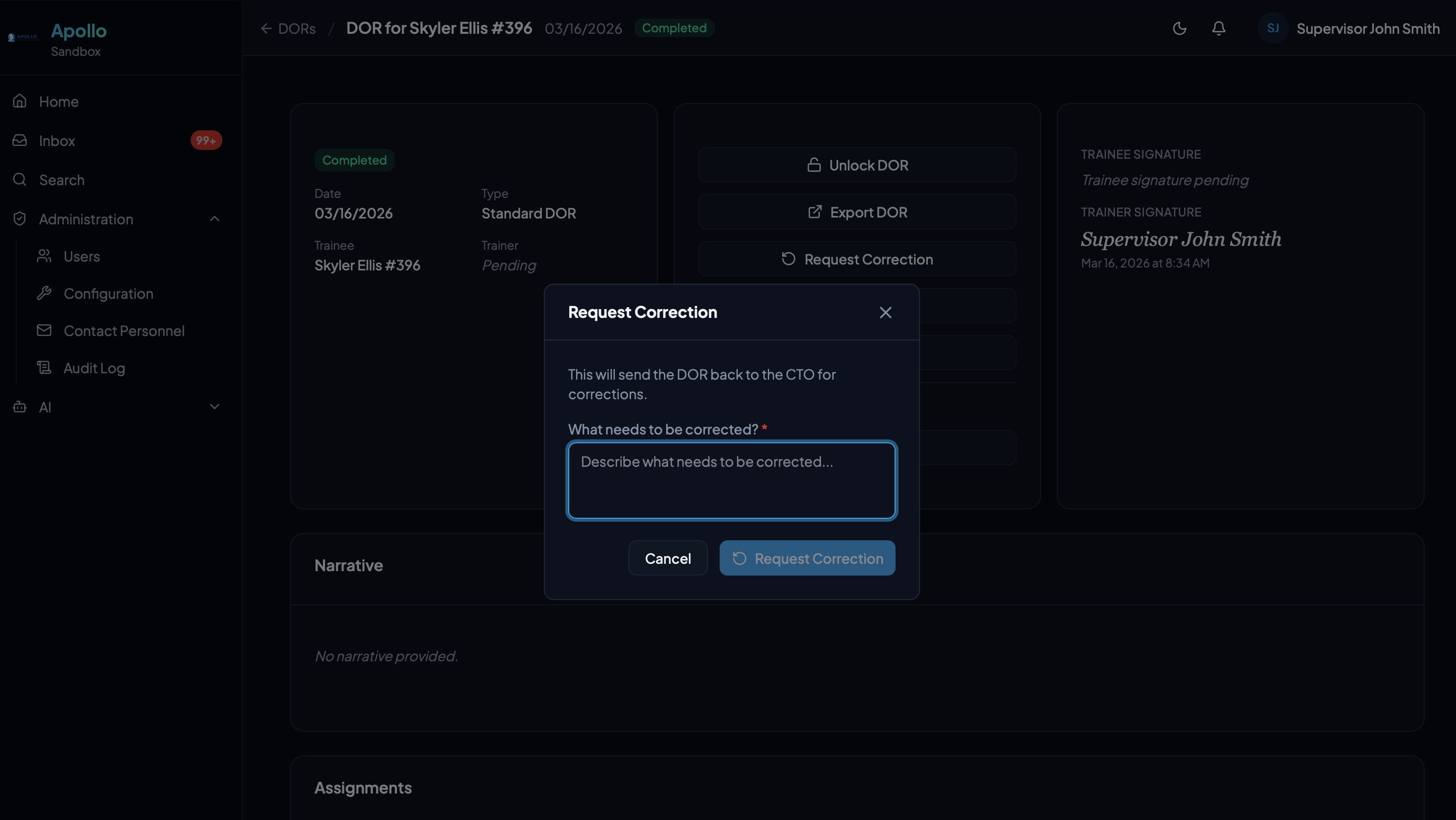Open Users under Administration
This screenshot has height=820, width=1456.
click(x=81, y=257)
